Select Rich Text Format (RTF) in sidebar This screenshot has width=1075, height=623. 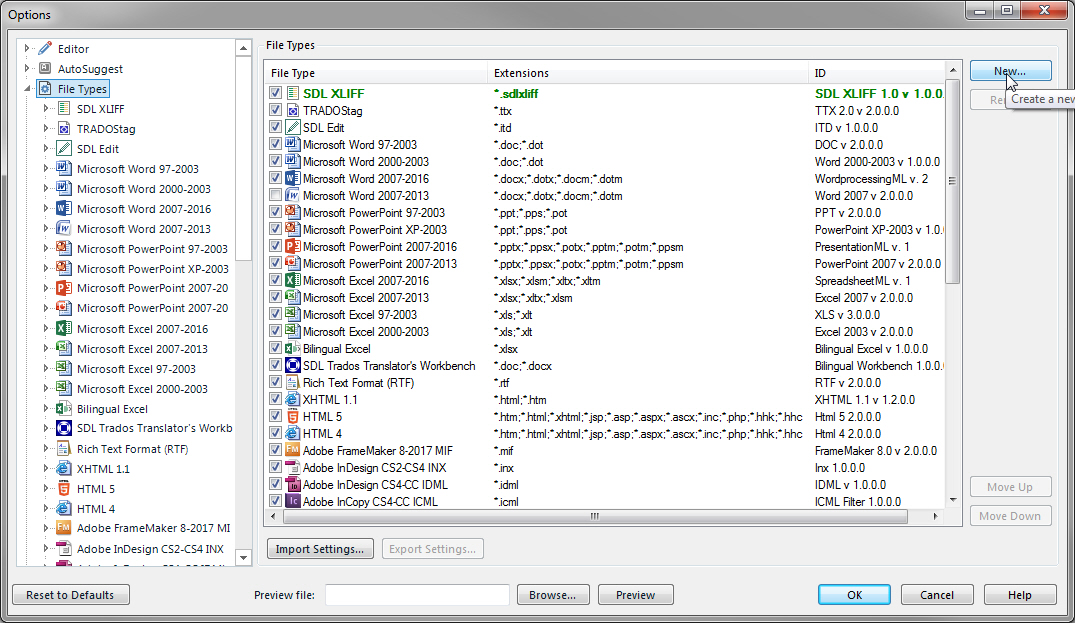tap(130, 448)
